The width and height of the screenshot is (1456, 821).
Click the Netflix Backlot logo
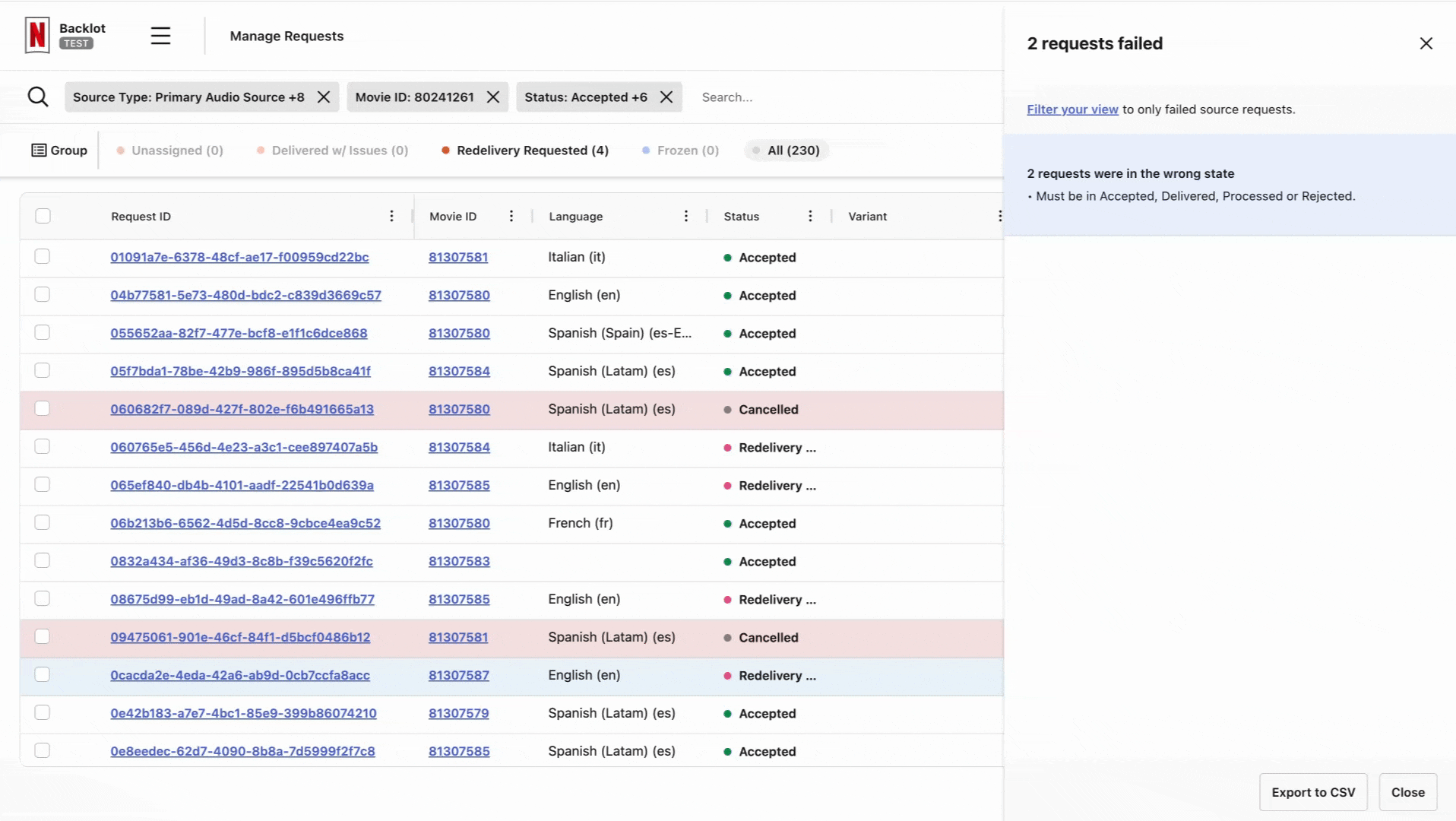(x=37, y=36)
